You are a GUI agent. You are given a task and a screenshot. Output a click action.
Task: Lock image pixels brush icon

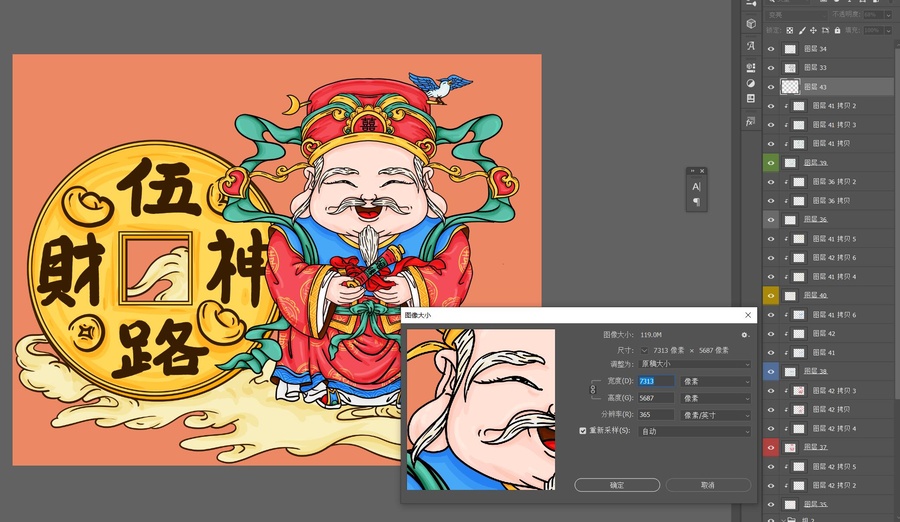(x=802, y=30)
